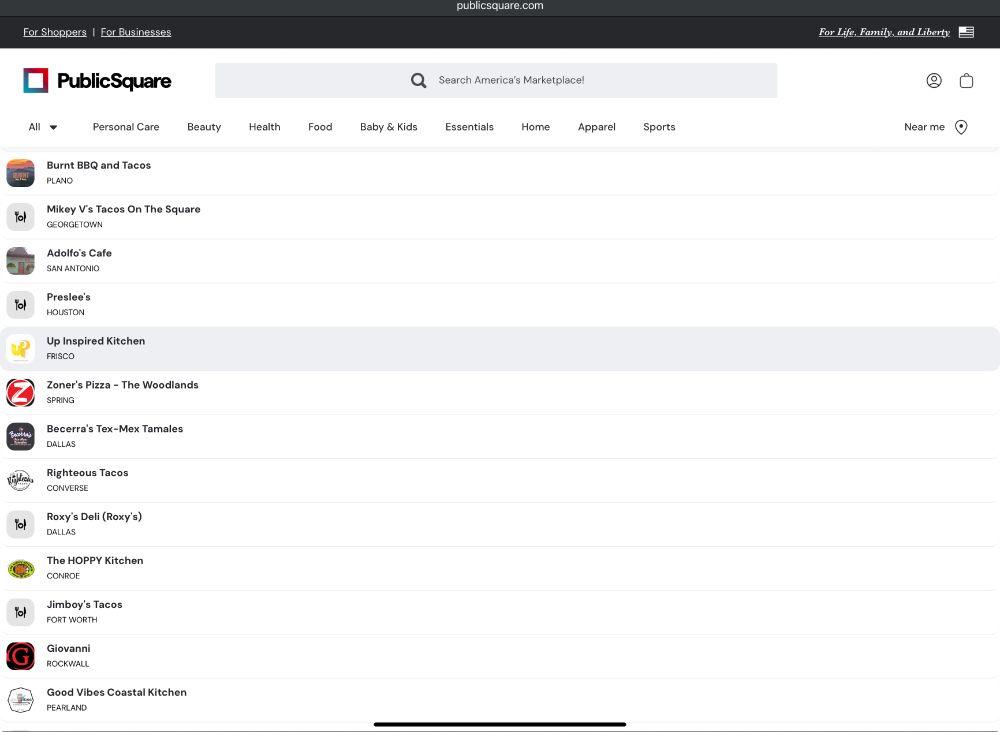Image resolution: width=1000 pixels, height=732 pixels.
Task: Click the CONVERSE city label
Action: pos(68,488)
